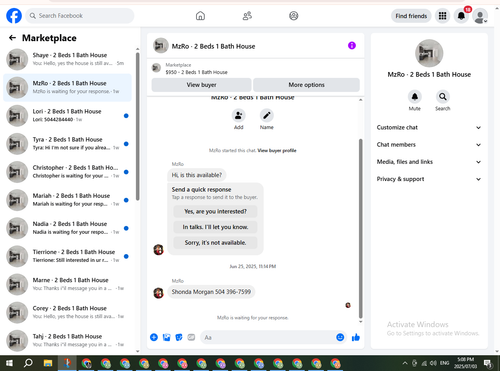The image size is (500, 371).
Task: Click the More options button
Action: 306,85
